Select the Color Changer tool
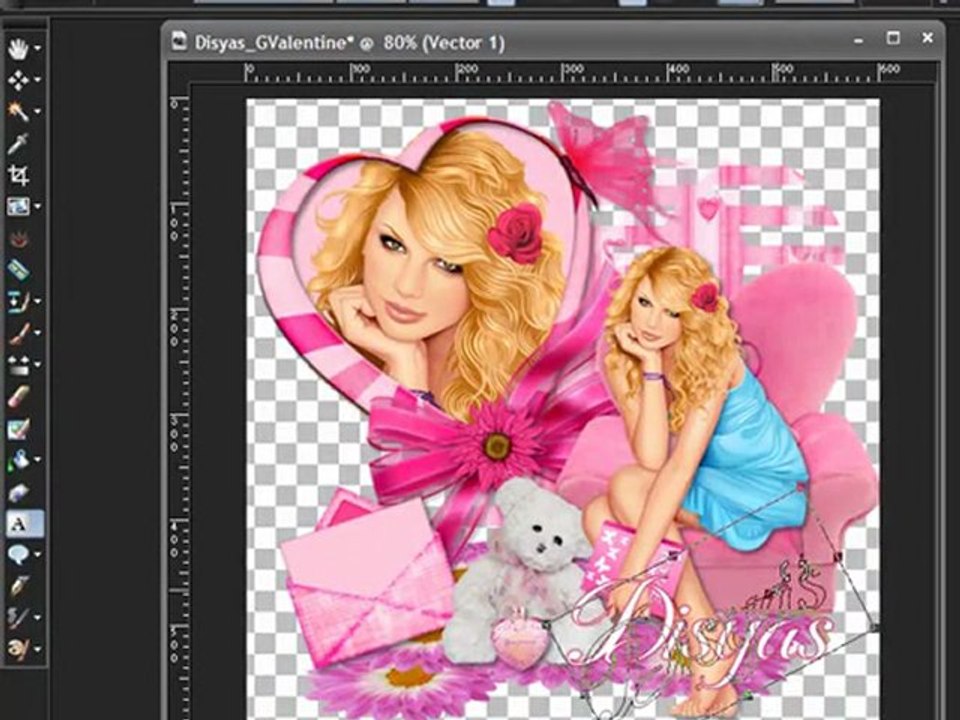This screenshot has width=960, height=720. 18,491
